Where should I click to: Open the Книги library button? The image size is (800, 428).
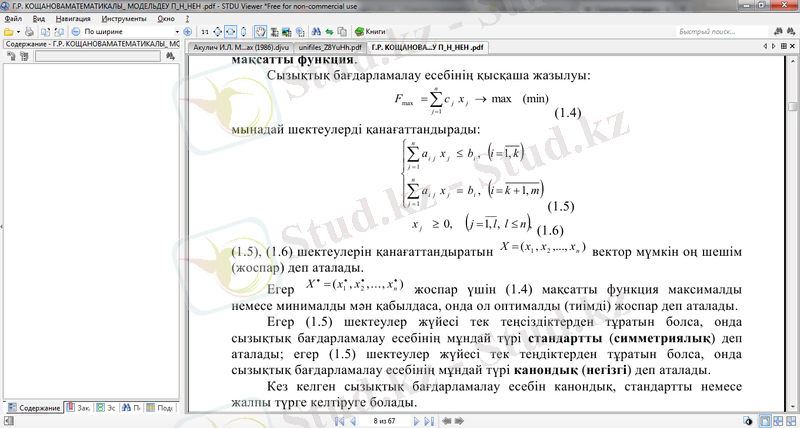pyautogui.click(x=366, y=32)
